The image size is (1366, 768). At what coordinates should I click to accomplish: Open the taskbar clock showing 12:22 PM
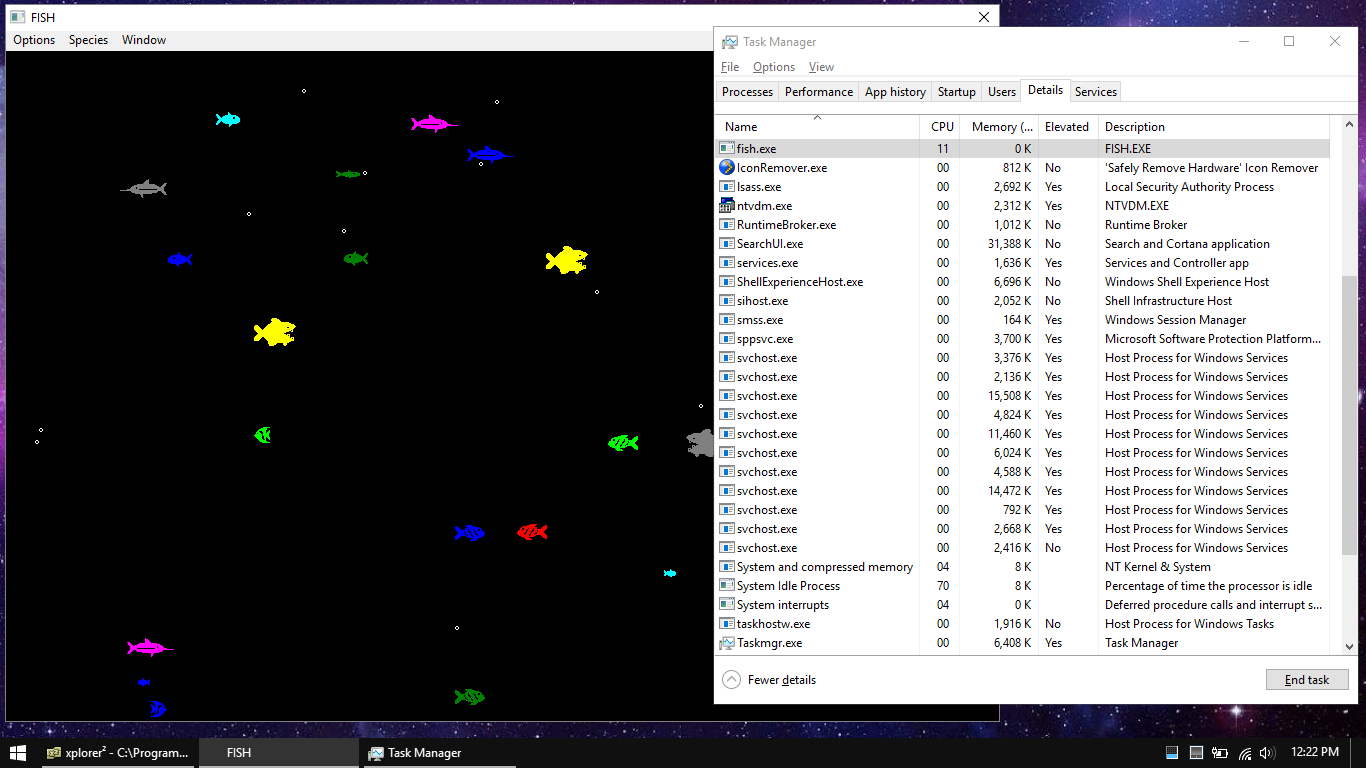pos(1314,752)
